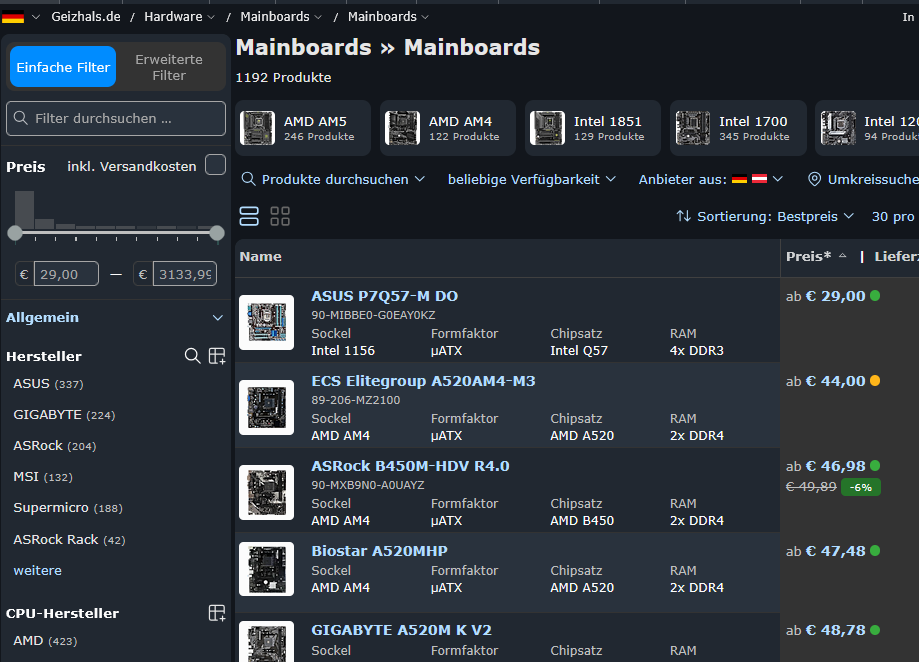The height and width of the screenshot is (662, 919).
Task: Open GIGABYTE A520M K V2 link
Action: [x=401, y=630]
